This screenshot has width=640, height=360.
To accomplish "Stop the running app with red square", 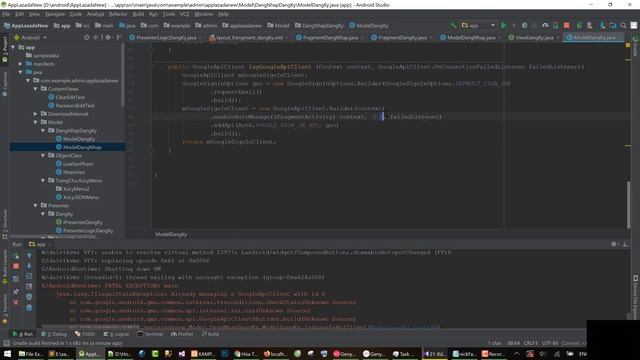I will point(567,25).
